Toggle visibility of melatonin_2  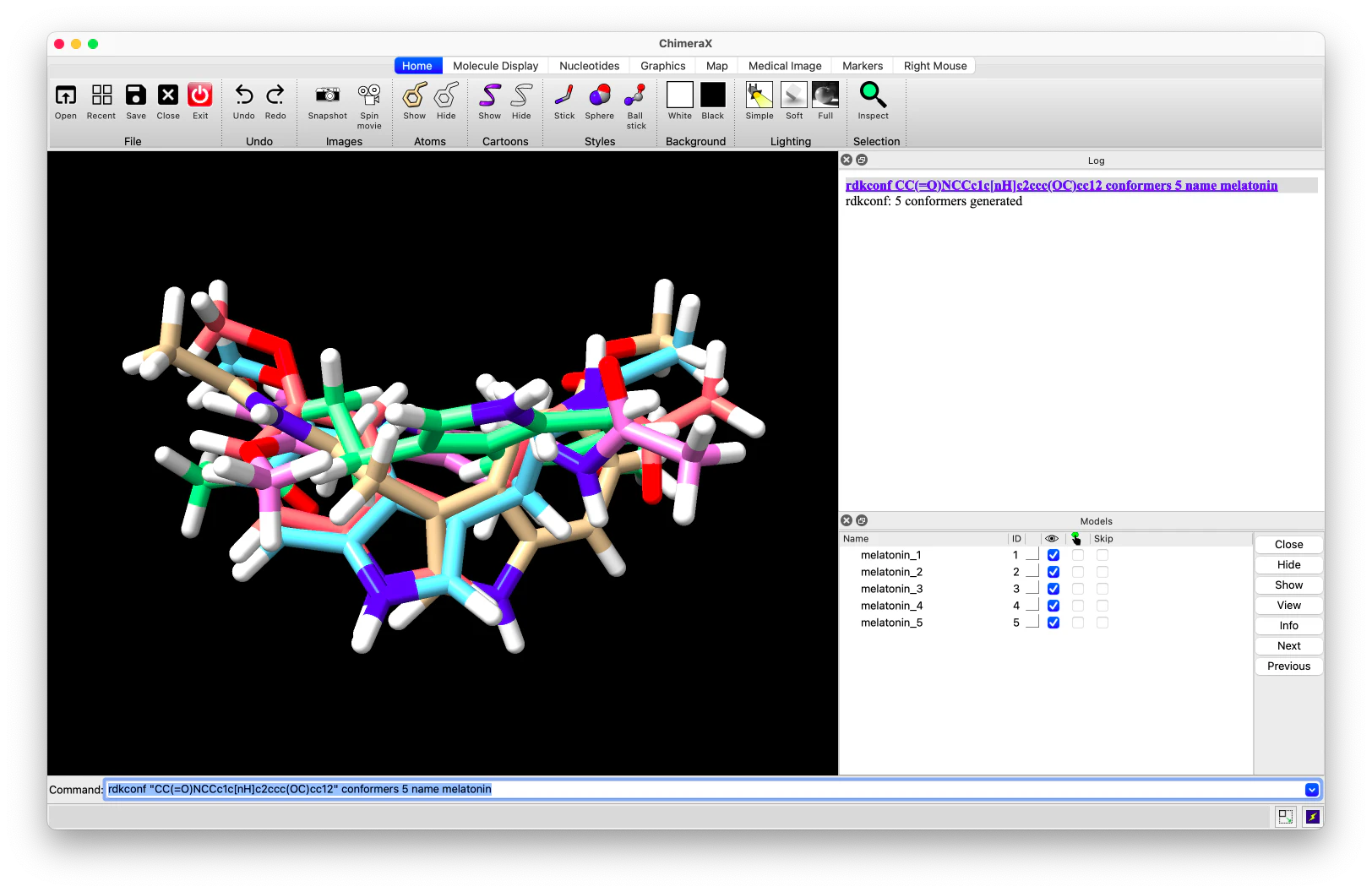coord(1053,572)
